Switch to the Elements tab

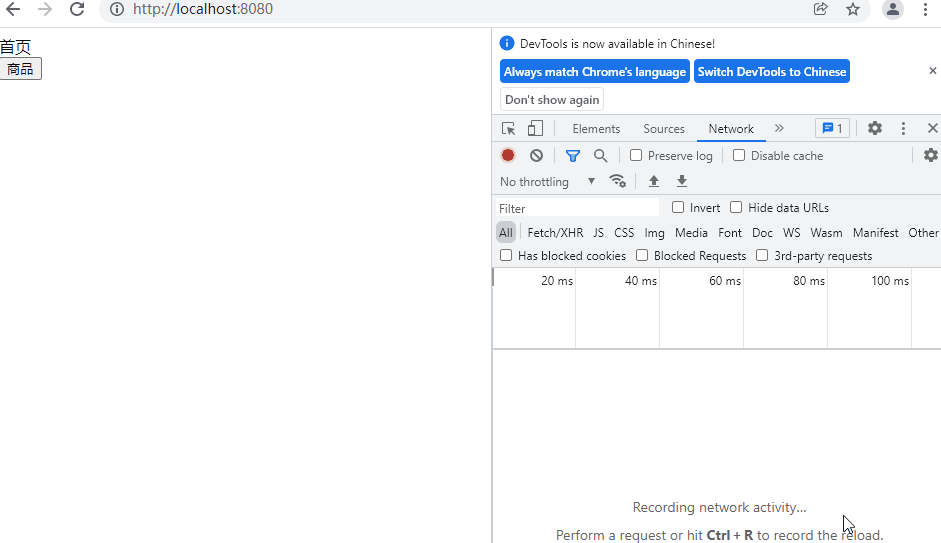pos(596,129)
